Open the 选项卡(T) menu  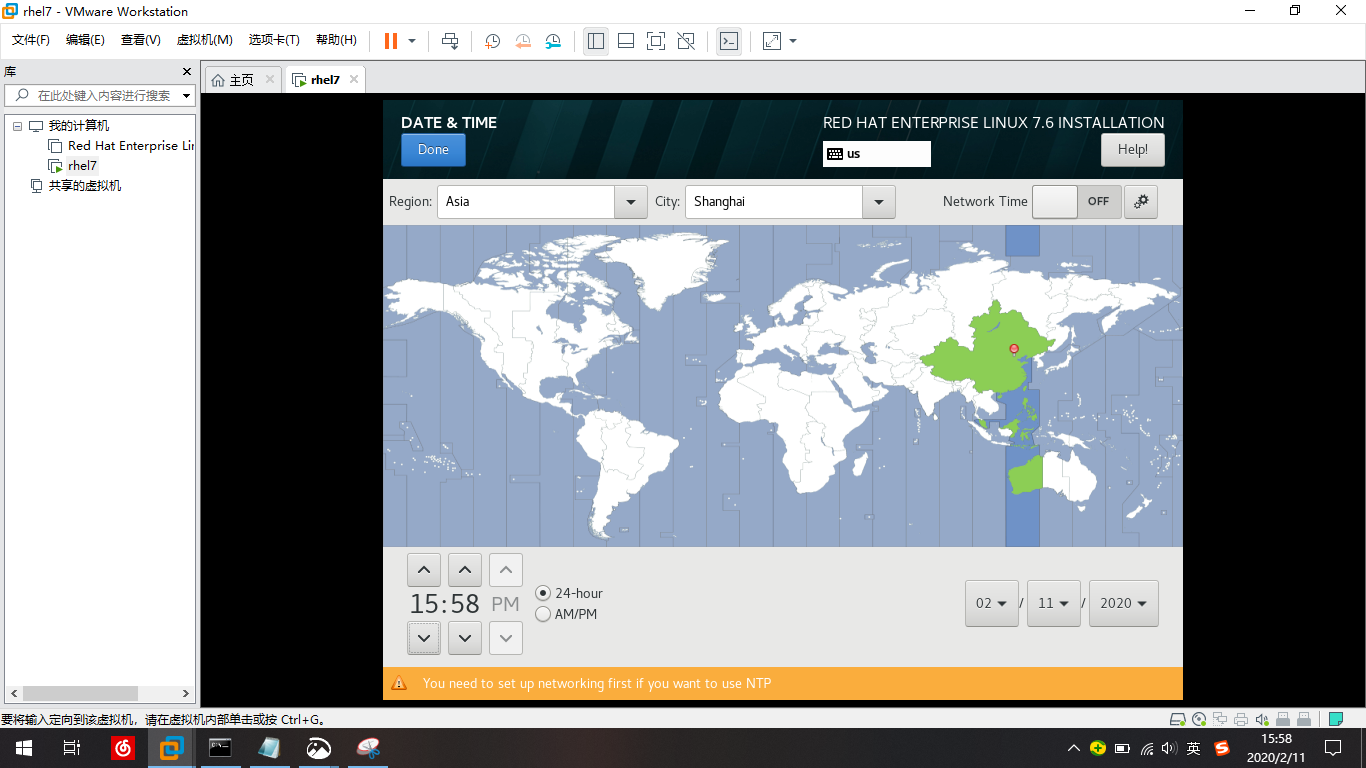[x=274, y=40]
